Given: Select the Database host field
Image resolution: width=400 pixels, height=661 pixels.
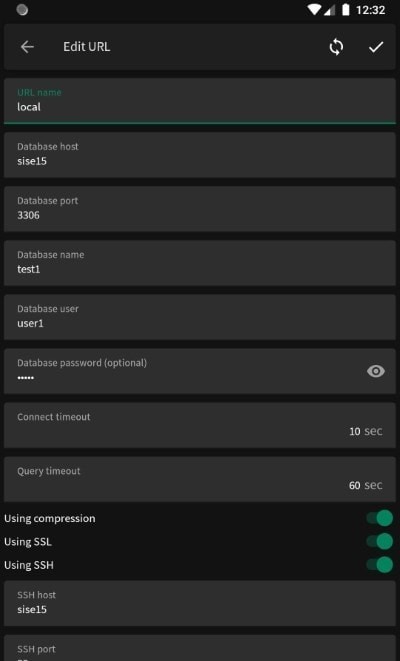Looking at the screenshot, I should 200,155.
